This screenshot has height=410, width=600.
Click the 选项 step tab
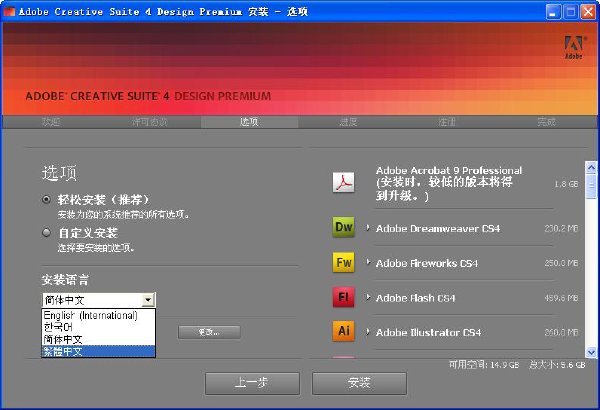tap(249, 122)
